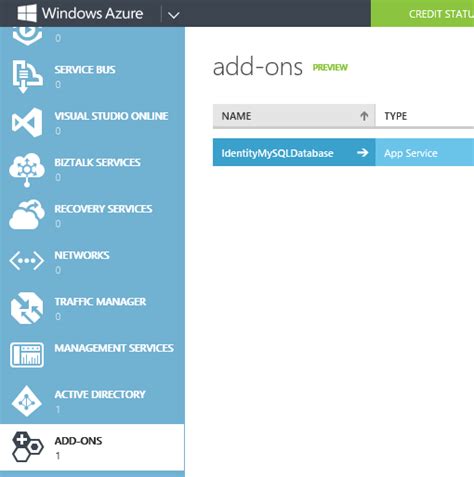Expand the Windows Azure dropdown chevron
474x477 pixels.
coord(174,15)
